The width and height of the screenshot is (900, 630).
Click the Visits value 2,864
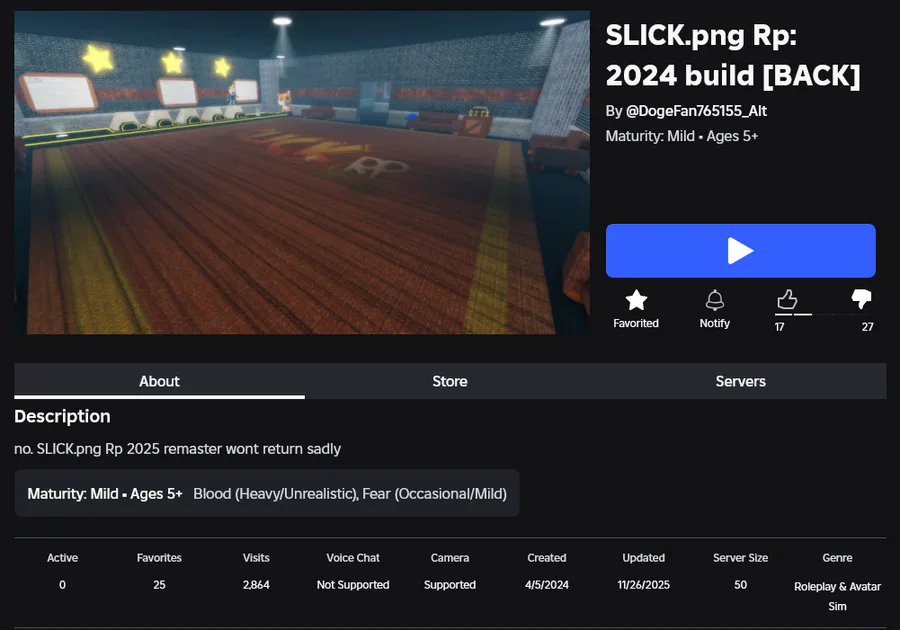click(256, 585)
